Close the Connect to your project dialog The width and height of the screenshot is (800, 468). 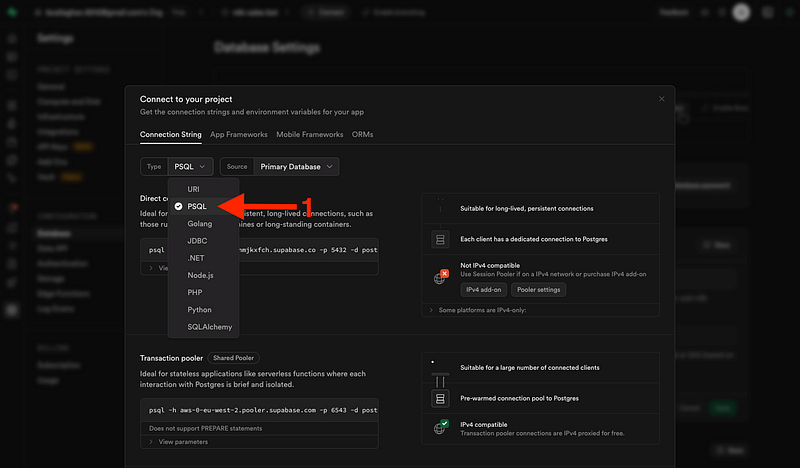pyautogui.click(x=661, y=99)
